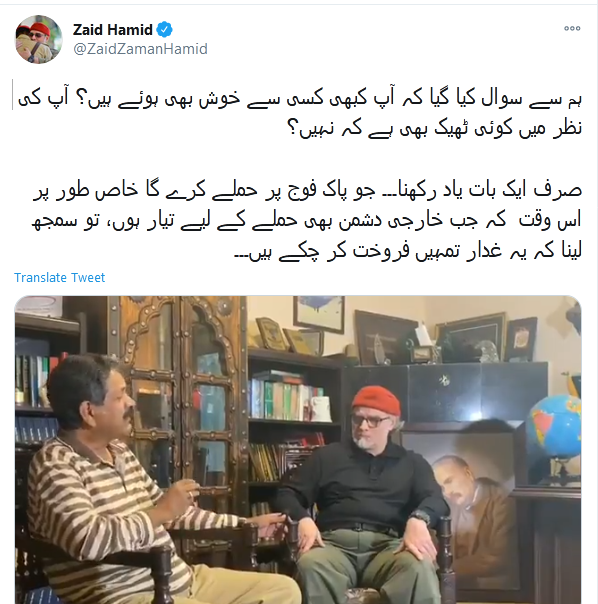This screenshot has height=604, width=598.
Task: Play the embedded interview video
Action: 298,450
